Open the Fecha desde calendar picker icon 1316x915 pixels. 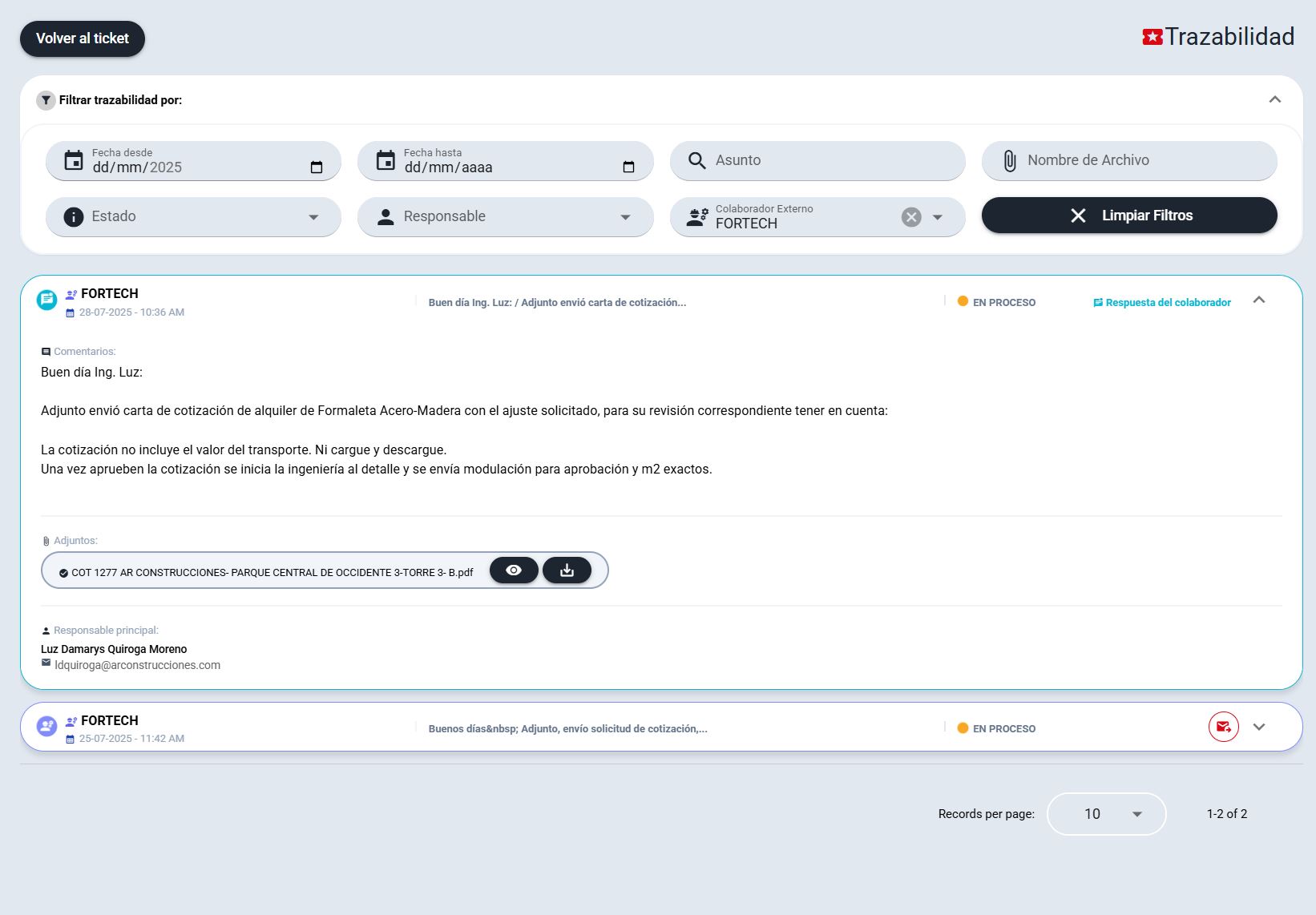pos(317,167)
